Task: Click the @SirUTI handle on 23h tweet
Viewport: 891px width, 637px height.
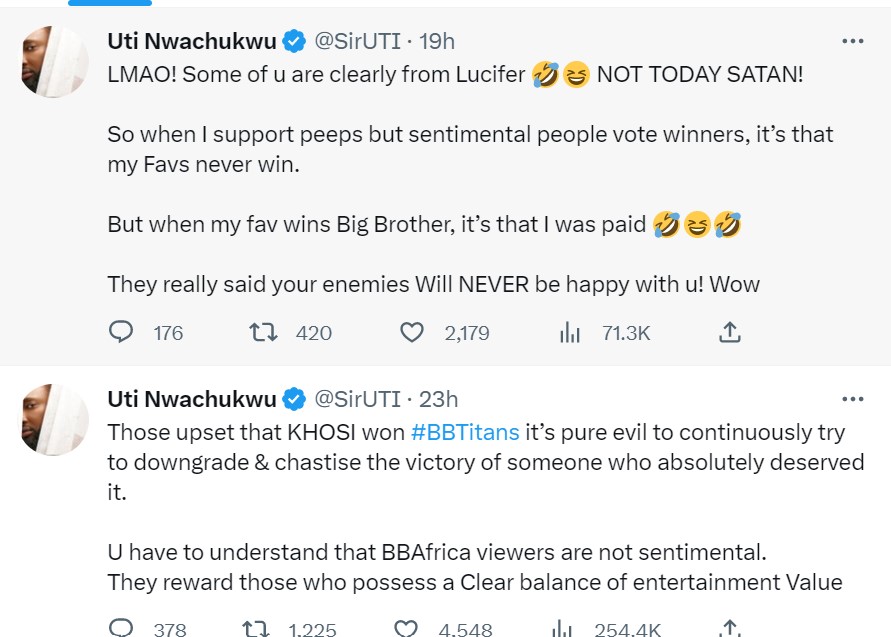Action: pos(357,399)
